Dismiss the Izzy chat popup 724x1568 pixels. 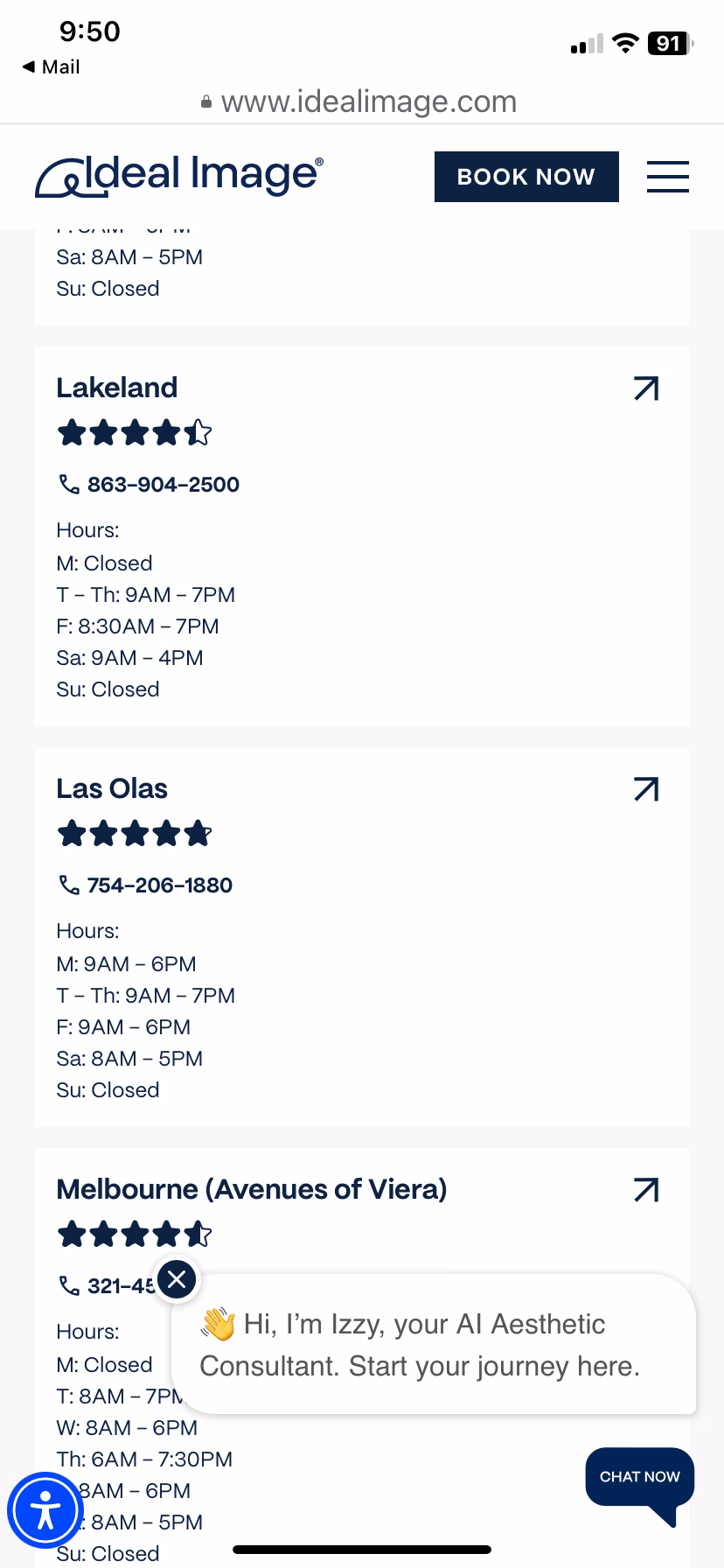click(x=177, y=1279)
